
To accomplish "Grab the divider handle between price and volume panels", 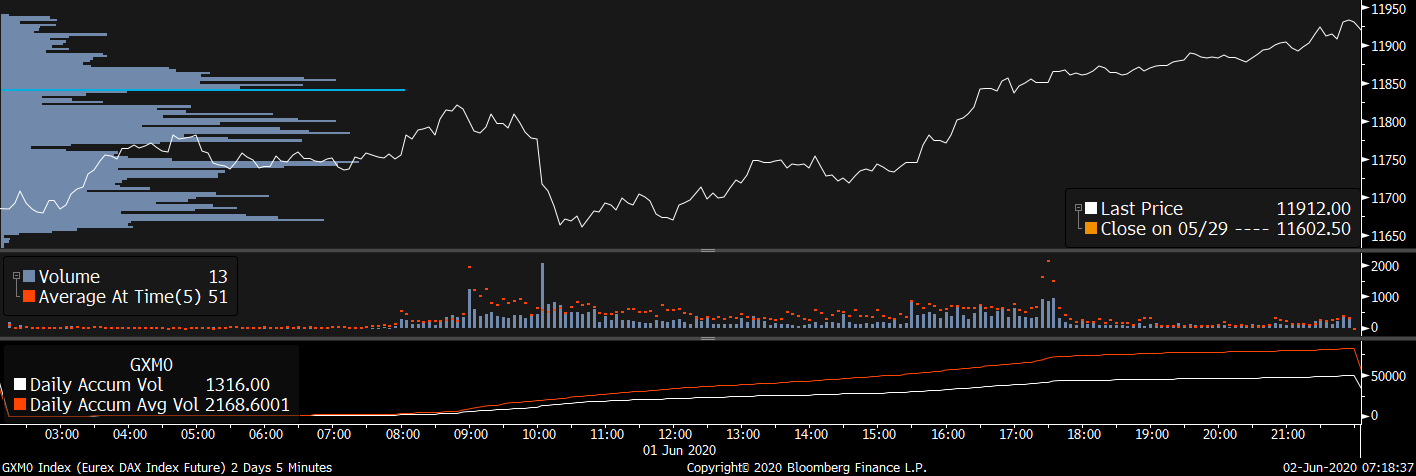I will [x=708, y=250].
